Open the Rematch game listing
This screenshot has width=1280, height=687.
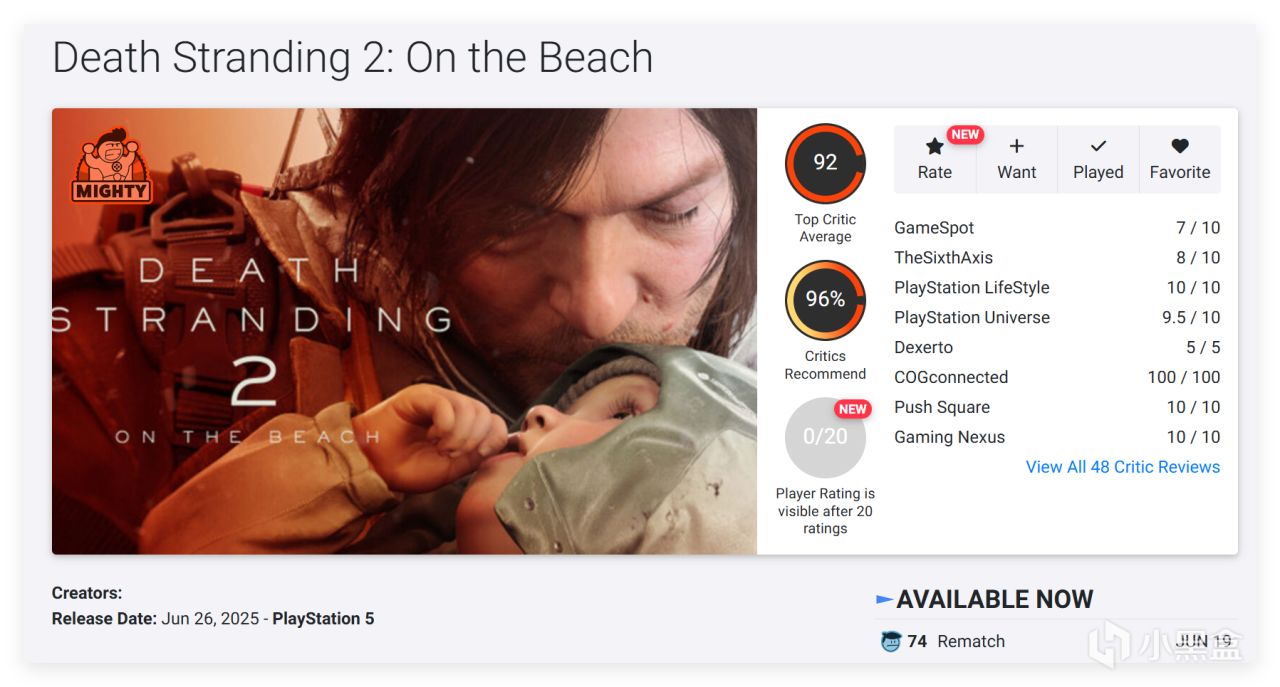[971, 642]
